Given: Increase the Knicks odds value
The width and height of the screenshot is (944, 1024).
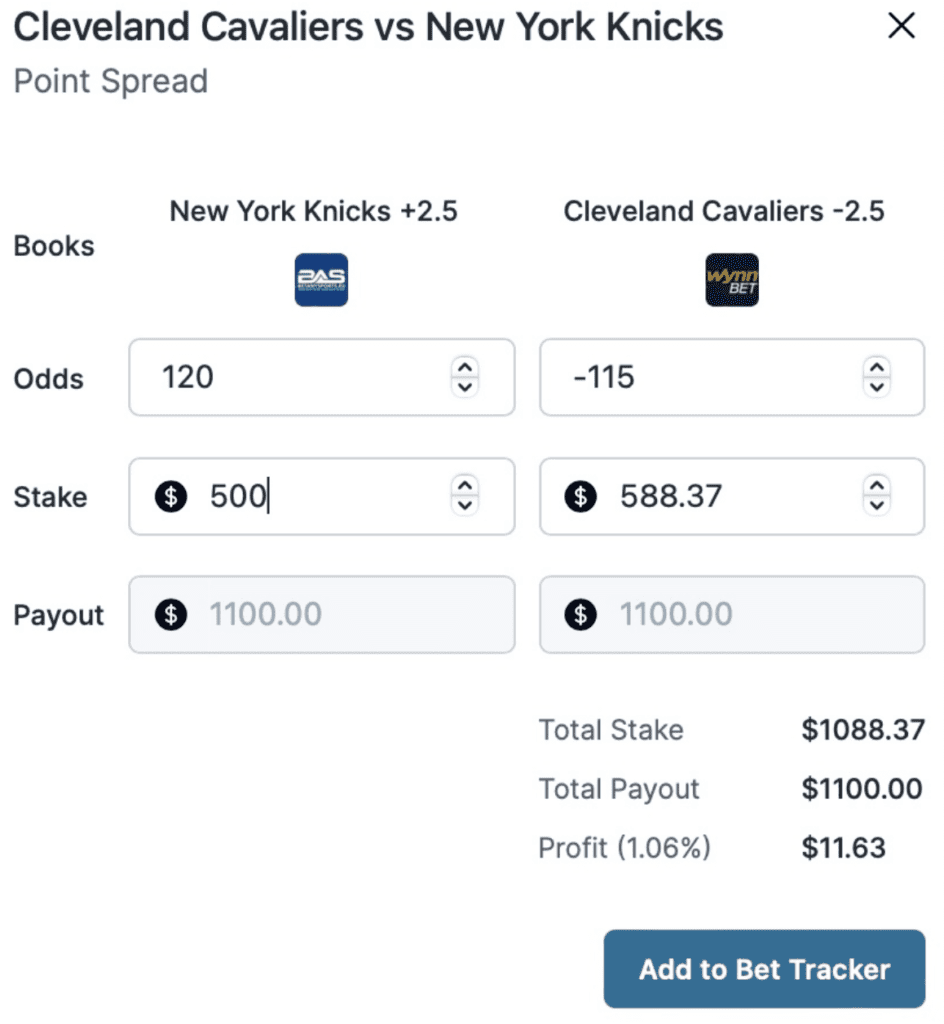Looking at the screenshot, I should point(465,367).
